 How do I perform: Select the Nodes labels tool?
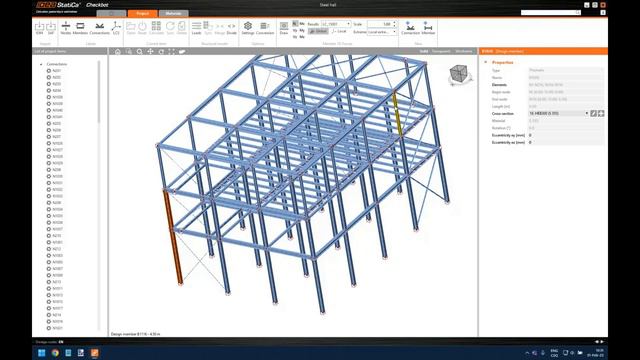click(x=66, y=28)
